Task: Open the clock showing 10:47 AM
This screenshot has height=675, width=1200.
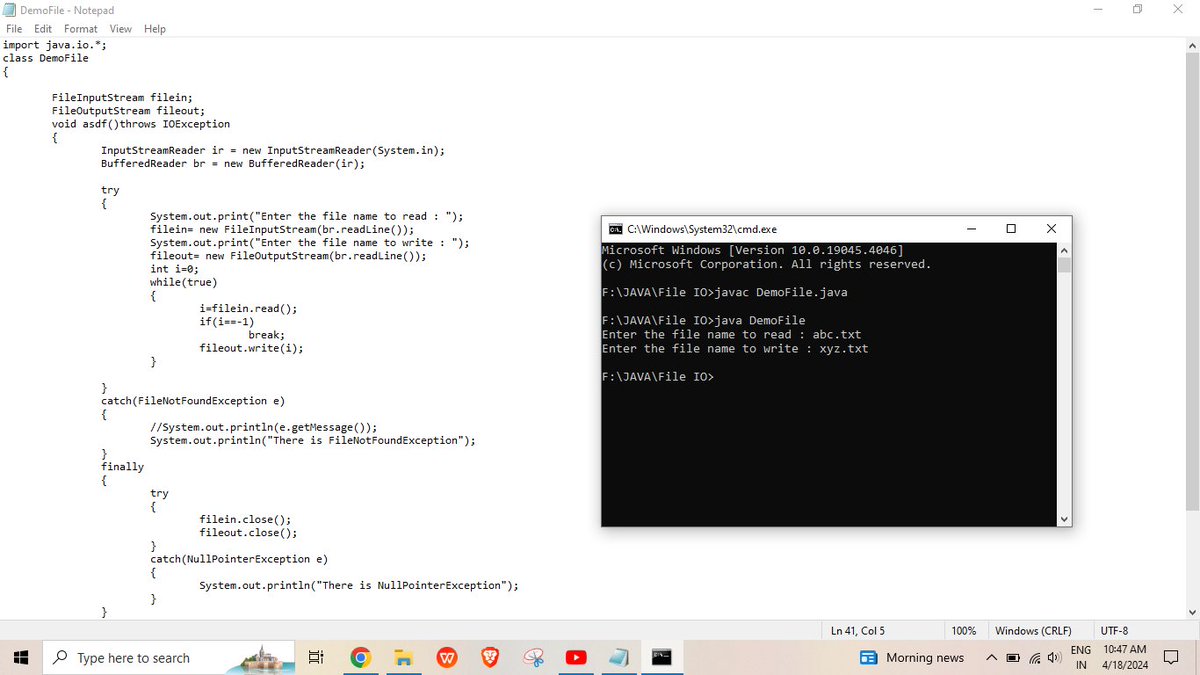Action: 1124,657
